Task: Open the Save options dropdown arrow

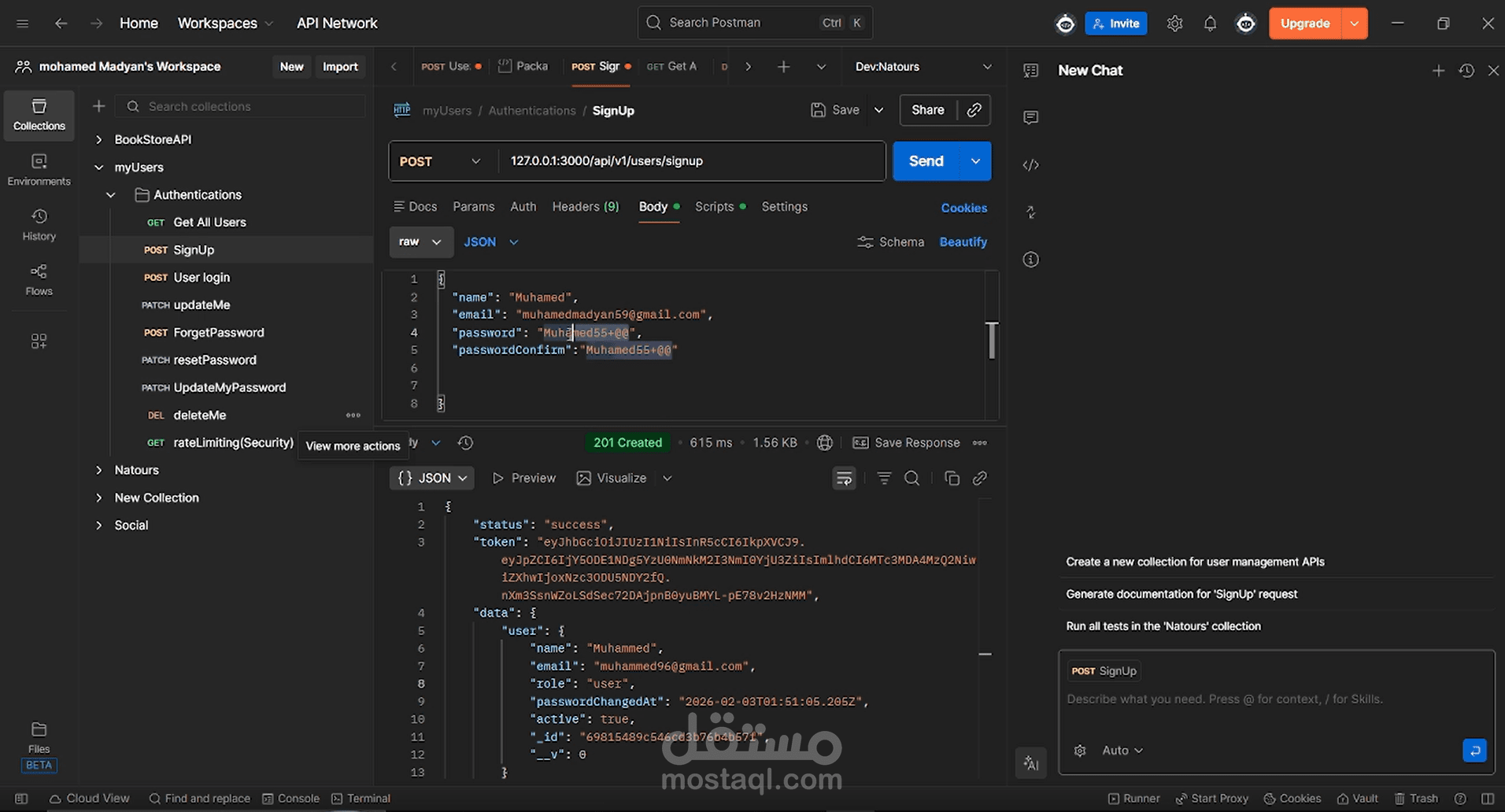Action: 878,110
